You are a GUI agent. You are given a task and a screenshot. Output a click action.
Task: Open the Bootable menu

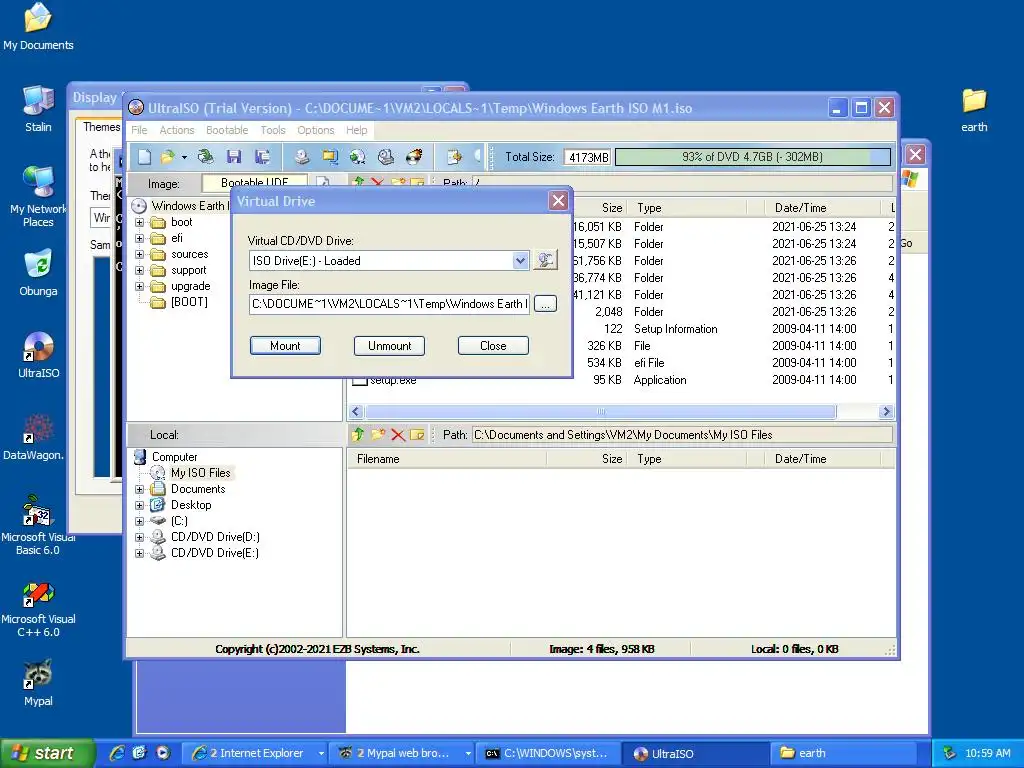[227, 130]
